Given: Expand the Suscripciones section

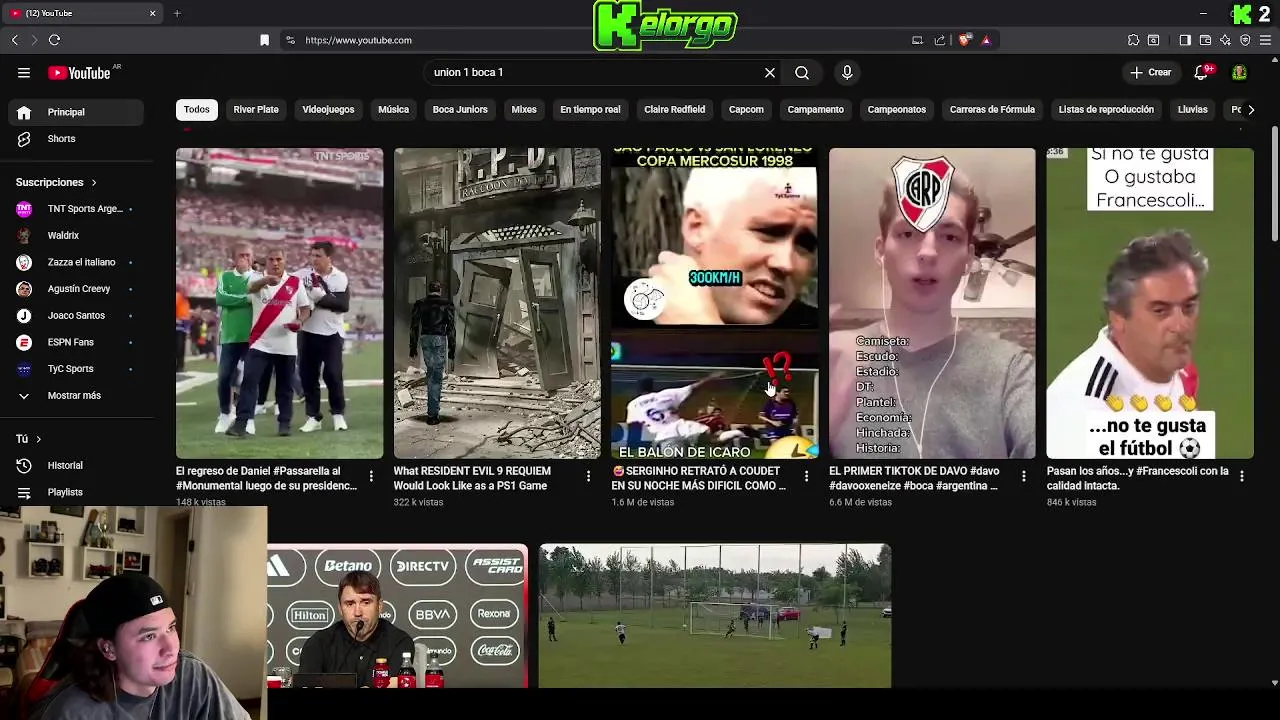Looking at the screenshot, I should pyautogui.click(x=56, y=183).
